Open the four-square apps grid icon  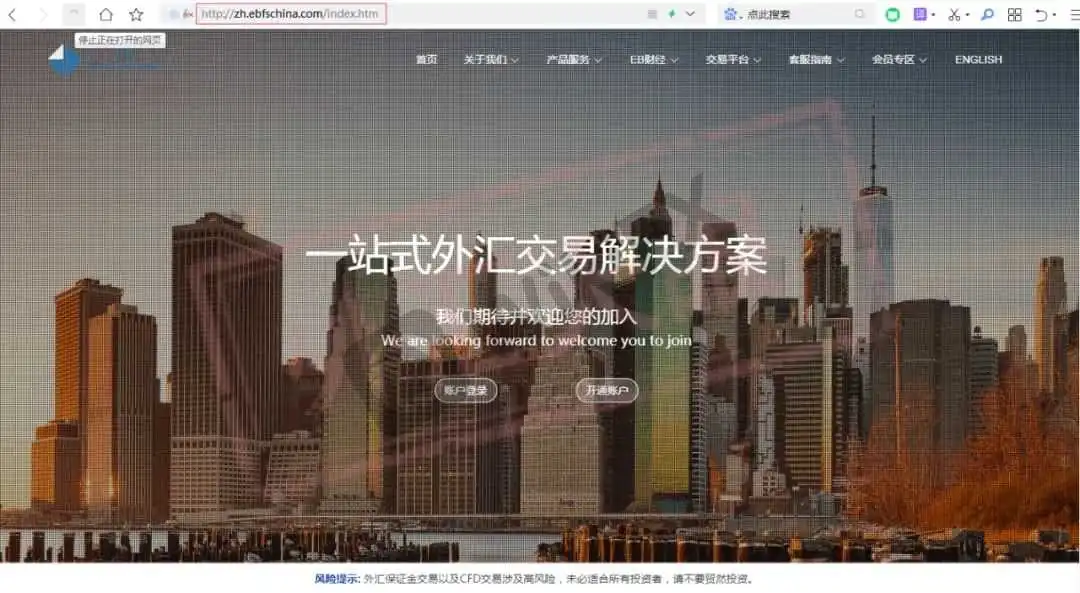[x=1014, y=14]
